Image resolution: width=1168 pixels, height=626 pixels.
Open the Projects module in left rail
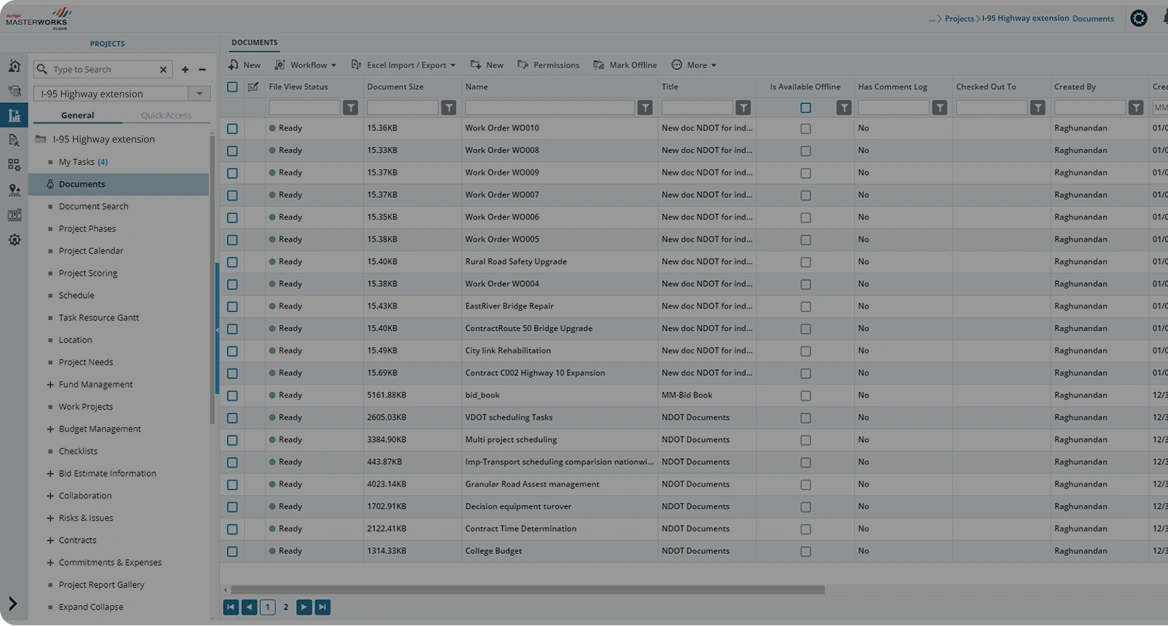click(x=14, y=115)
